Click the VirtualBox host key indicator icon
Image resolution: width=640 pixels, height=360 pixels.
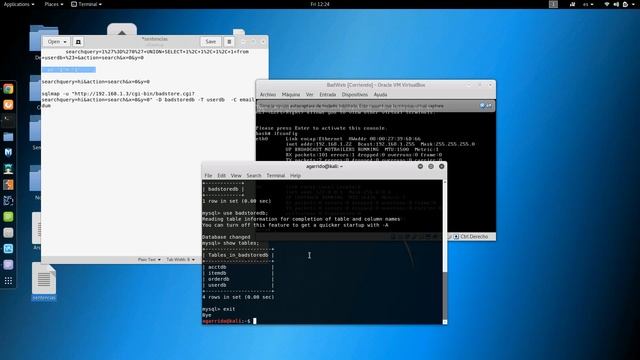[x=456, y=236]
